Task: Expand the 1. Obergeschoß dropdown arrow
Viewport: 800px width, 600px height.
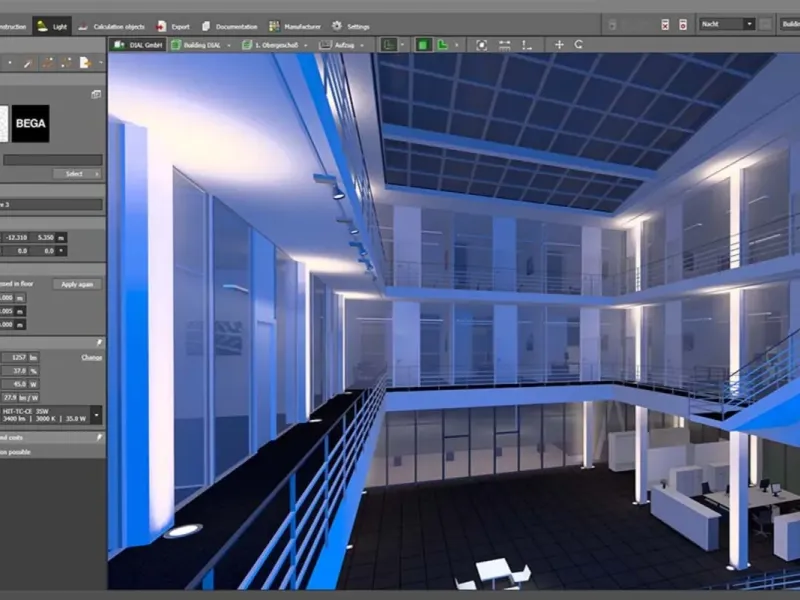Action: (x=306, y=45)
